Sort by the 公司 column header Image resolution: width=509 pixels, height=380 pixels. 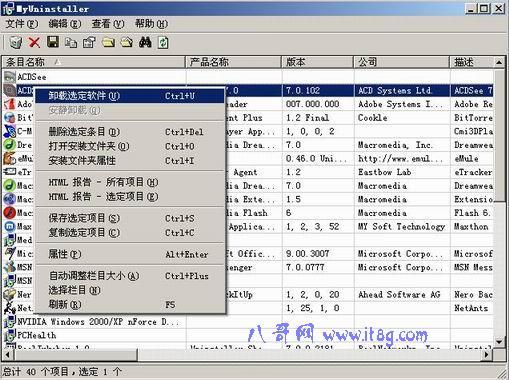pos(402,62)
